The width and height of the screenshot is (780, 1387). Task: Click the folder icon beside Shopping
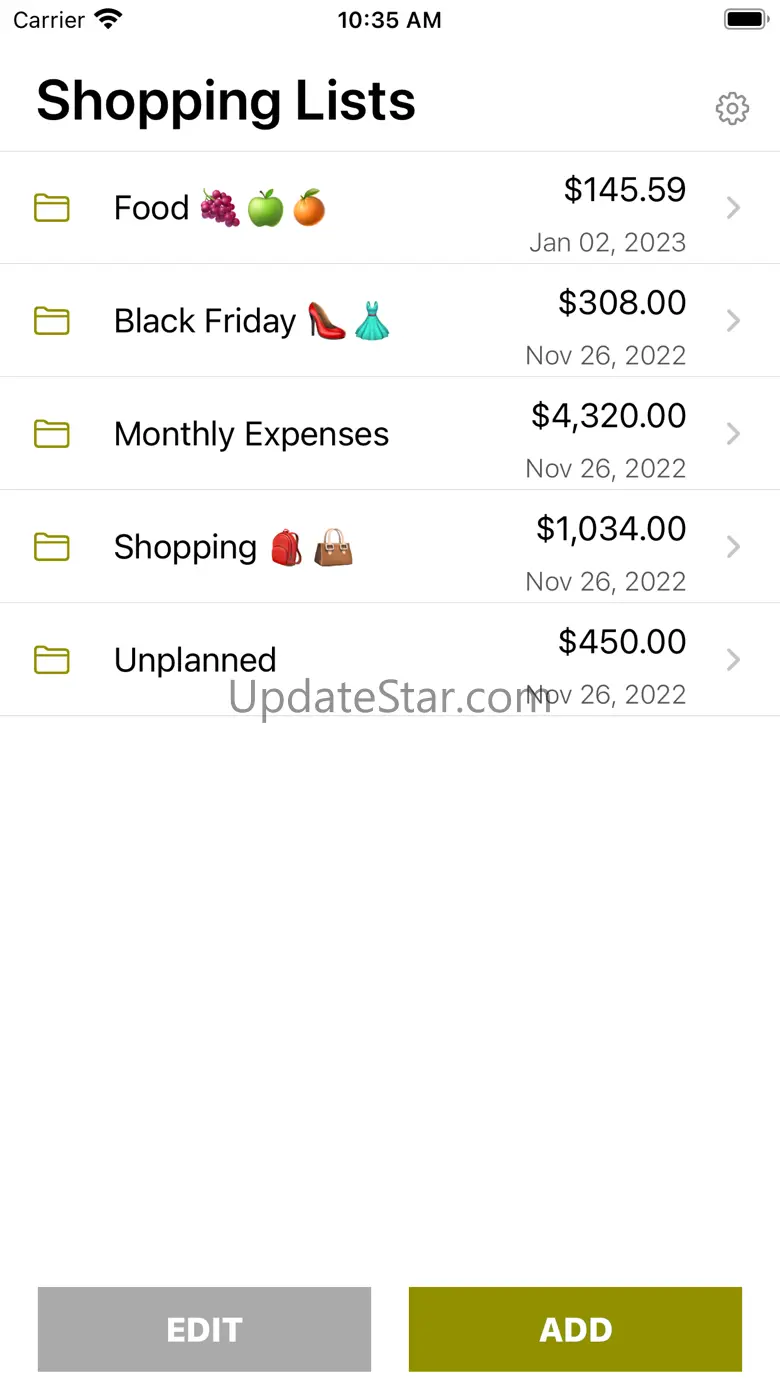click(x=52, y=547)
